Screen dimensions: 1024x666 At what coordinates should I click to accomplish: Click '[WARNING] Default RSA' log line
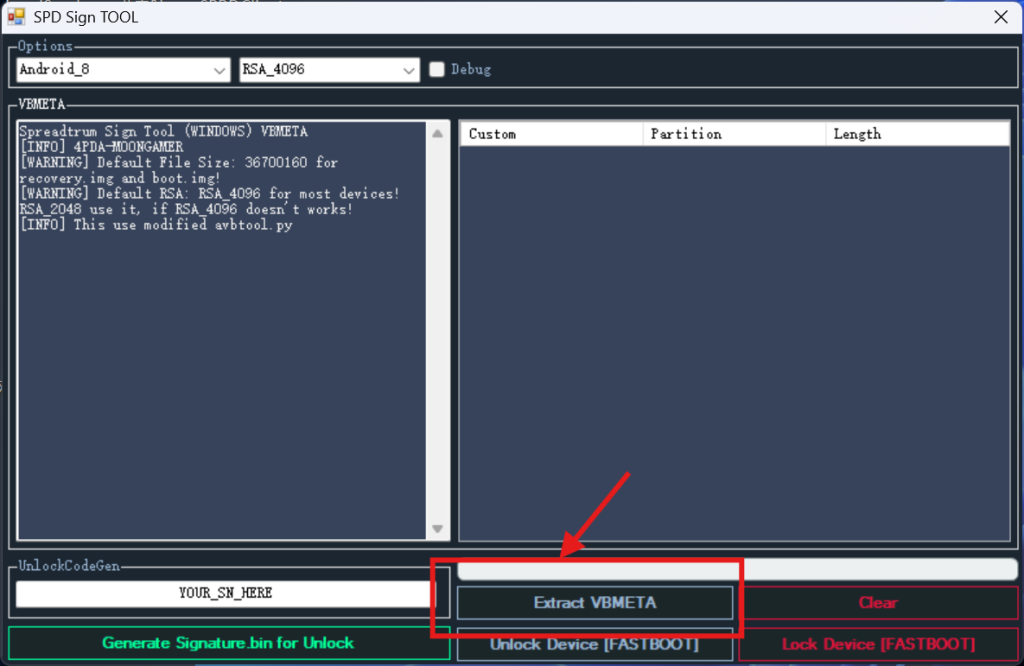(209, 201)
